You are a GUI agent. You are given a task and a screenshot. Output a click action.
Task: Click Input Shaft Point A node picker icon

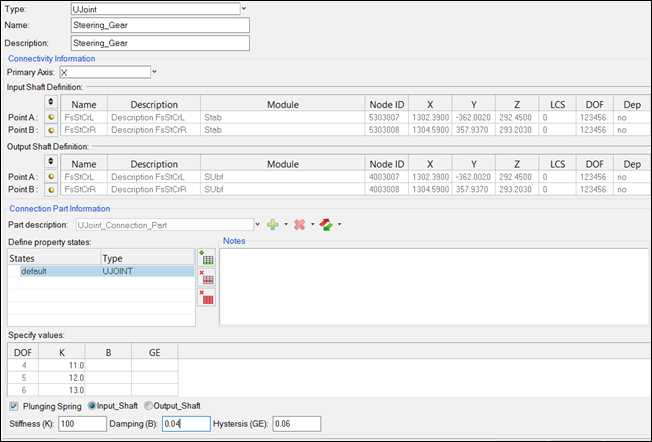(x=50, y=118)
